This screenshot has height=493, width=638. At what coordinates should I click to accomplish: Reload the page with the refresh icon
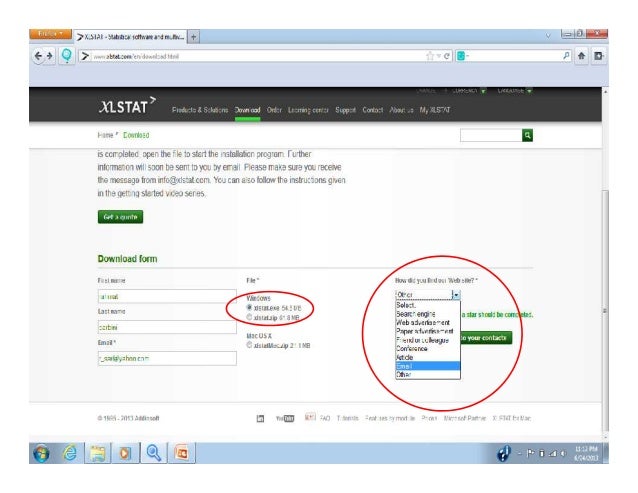(446, 56)
